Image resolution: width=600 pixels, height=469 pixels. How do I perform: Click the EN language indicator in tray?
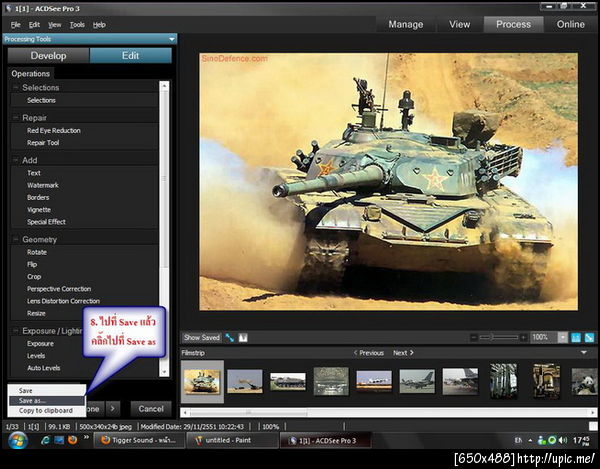pos(518,440)
